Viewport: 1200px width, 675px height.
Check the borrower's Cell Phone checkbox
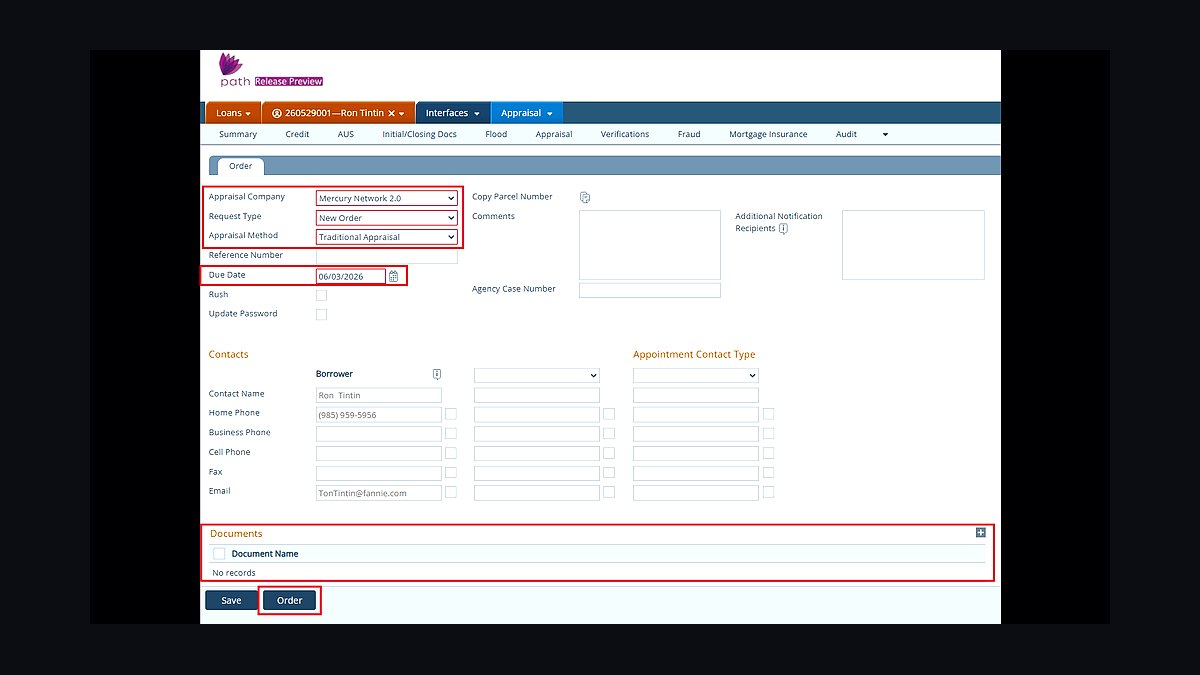(451, 453)
